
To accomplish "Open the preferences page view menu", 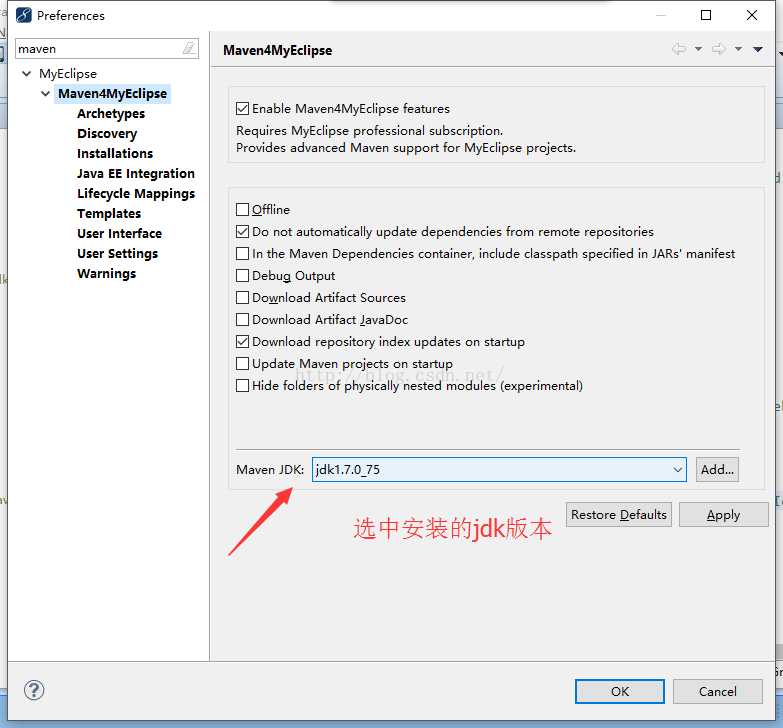I will [758, 49].
